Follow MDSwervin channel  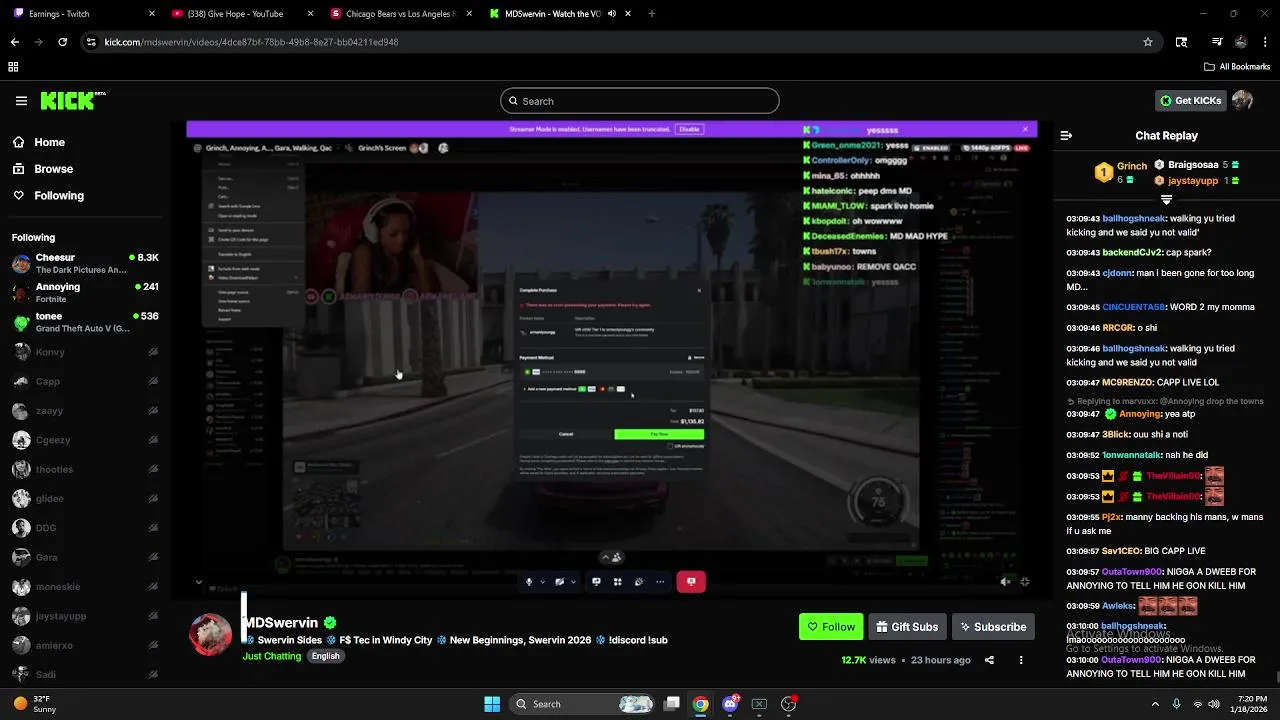coord(831,627)
